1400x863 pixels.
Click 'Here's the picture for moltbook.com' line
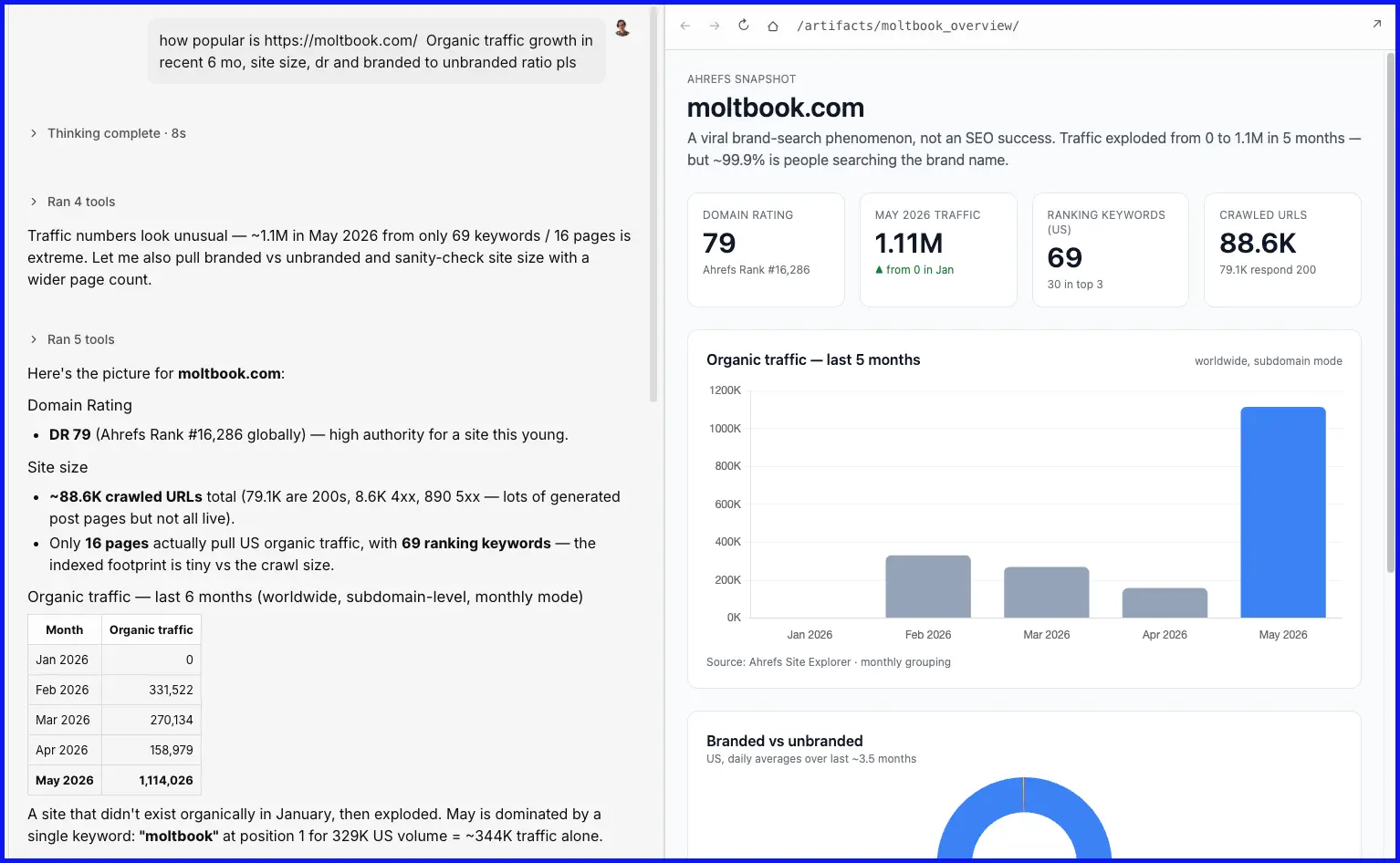(x=156, y=373)
